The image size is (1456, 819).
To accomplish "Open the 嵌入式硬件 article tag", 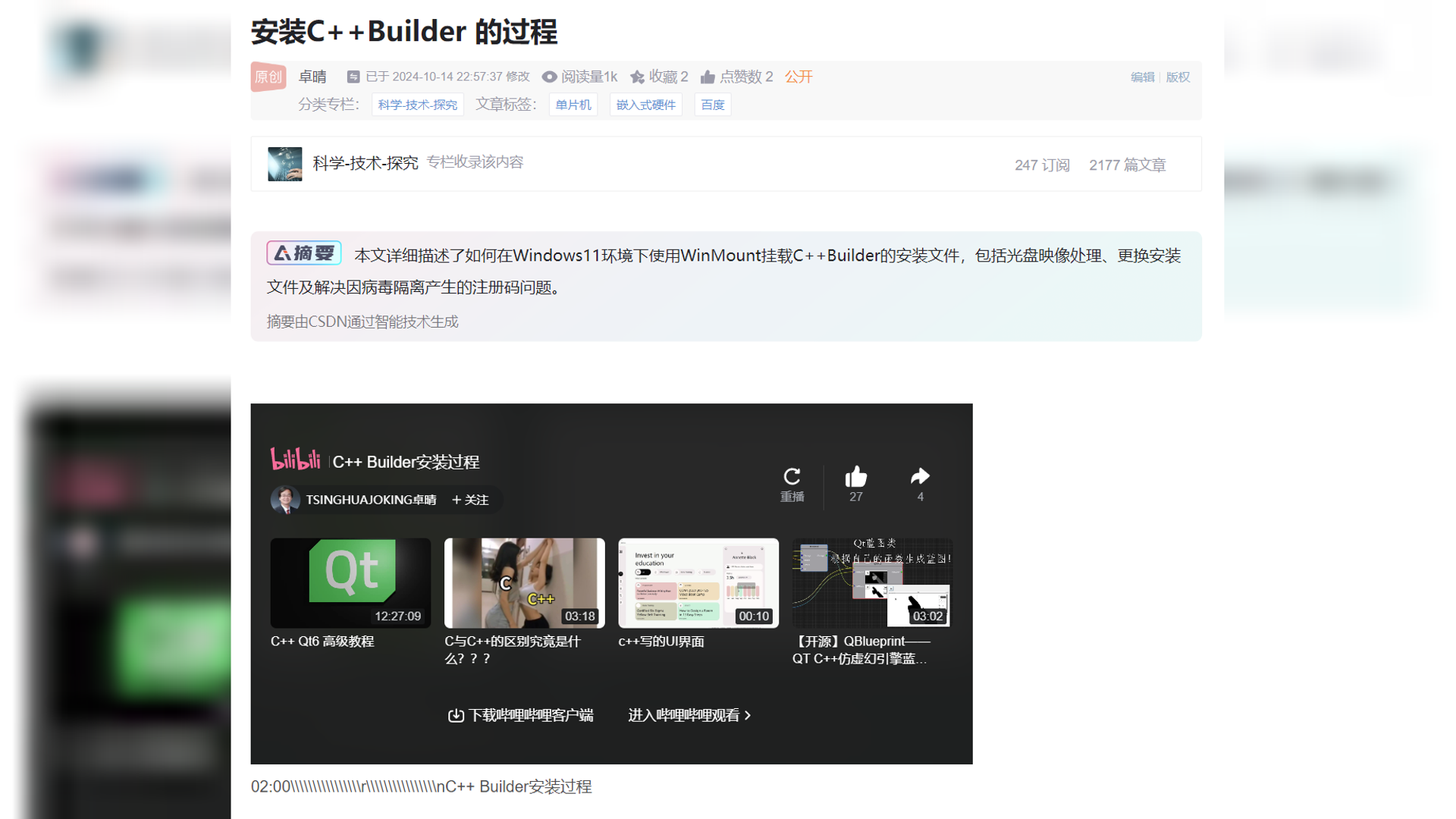I will coord(645,104).
